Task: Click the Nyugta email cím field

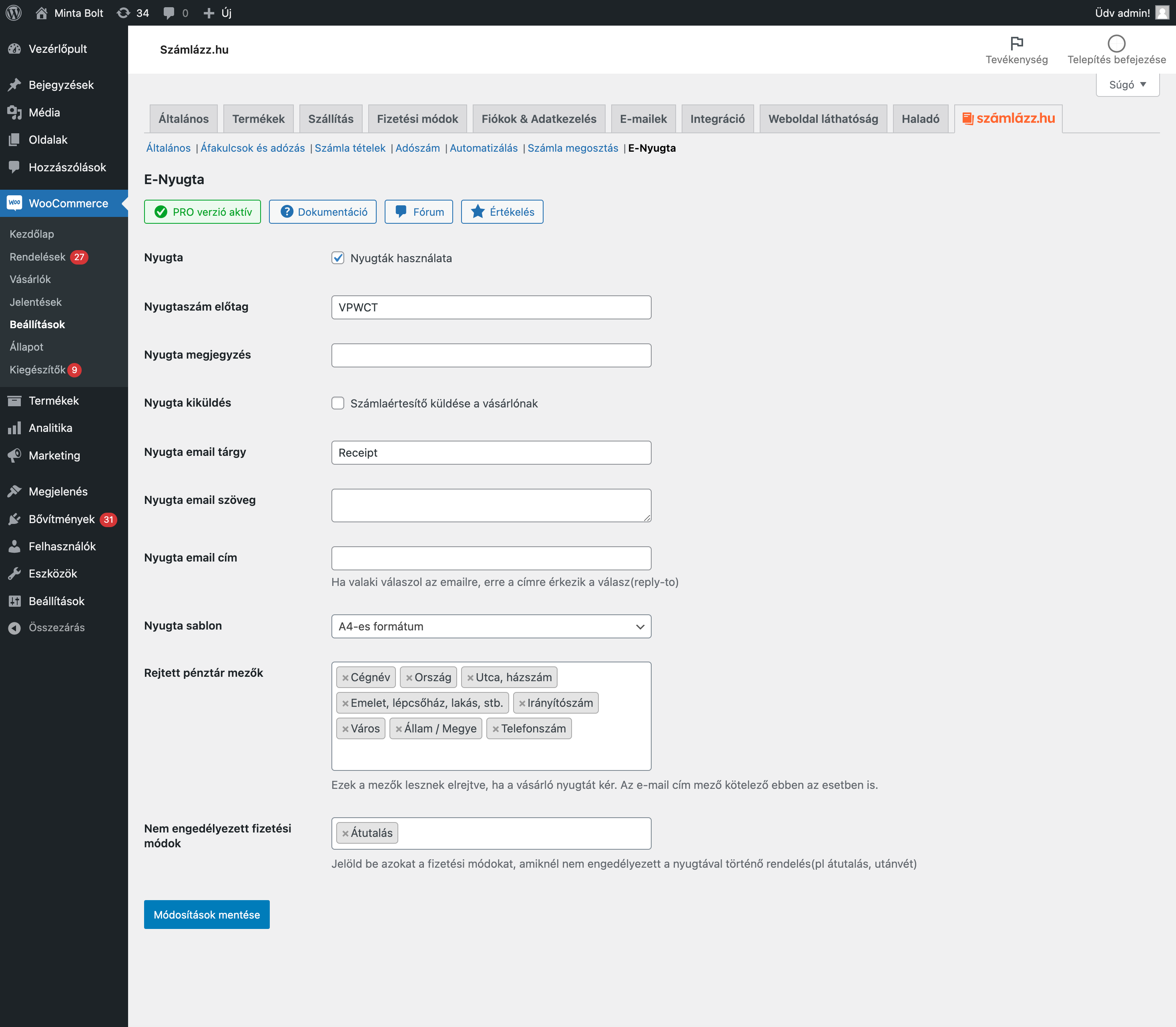Action: click(491, 558)
